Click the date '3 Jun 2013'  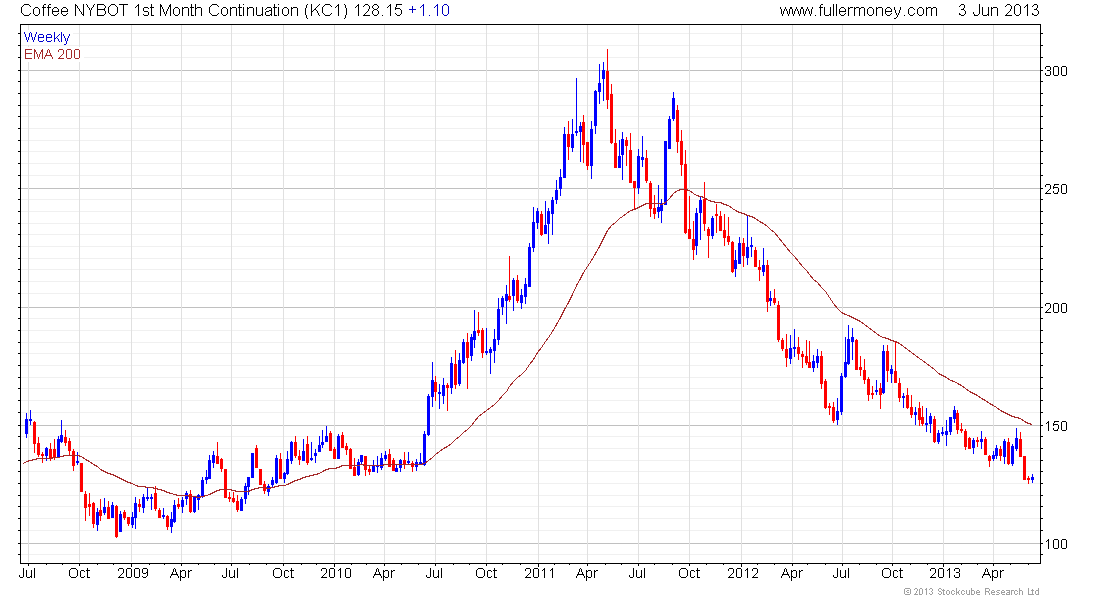998,11
